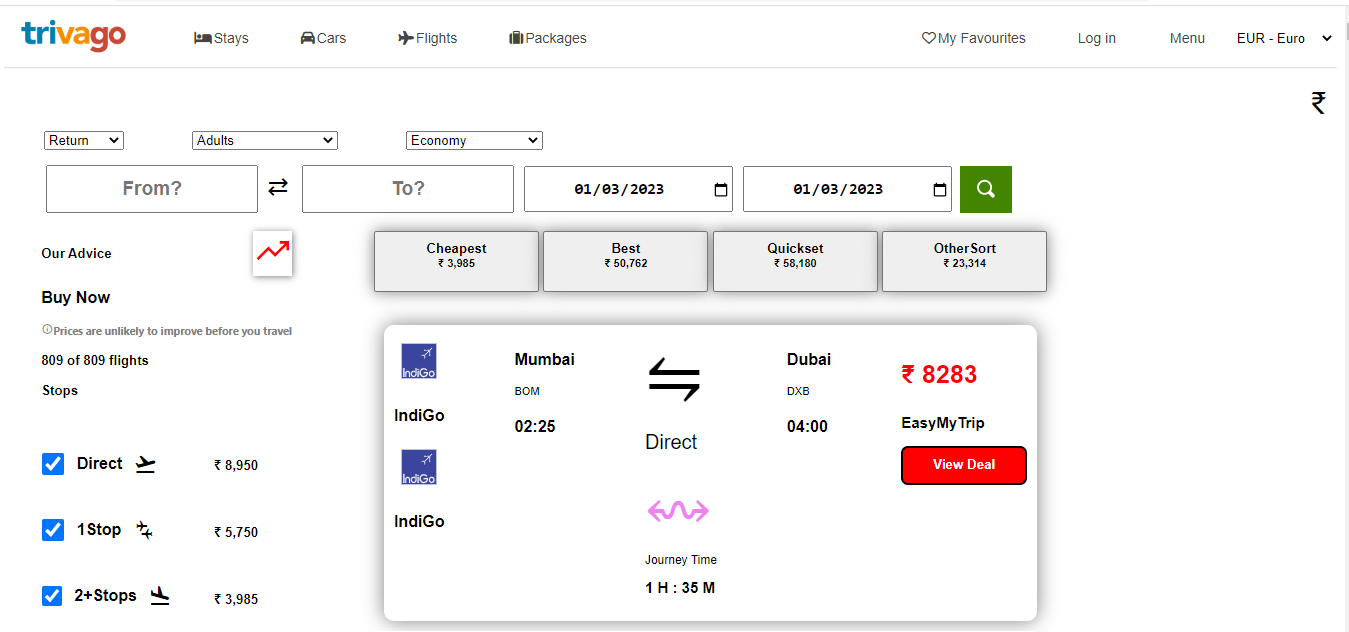Click the Packages briefcase icon
Screen dimensions: 1349x632
pyautogui.click(x=514, y=37)
